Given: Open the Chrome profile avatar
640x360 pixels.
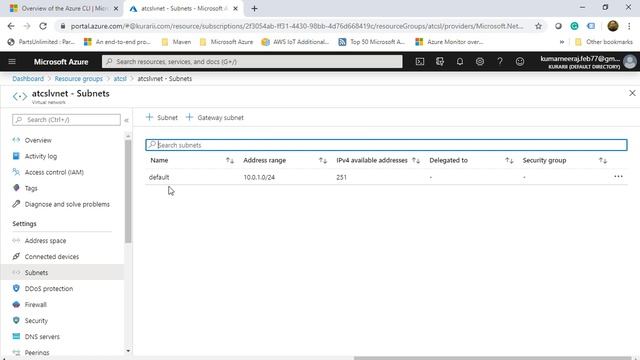Looking at the screenshot, I should click(x=613, y=26).
